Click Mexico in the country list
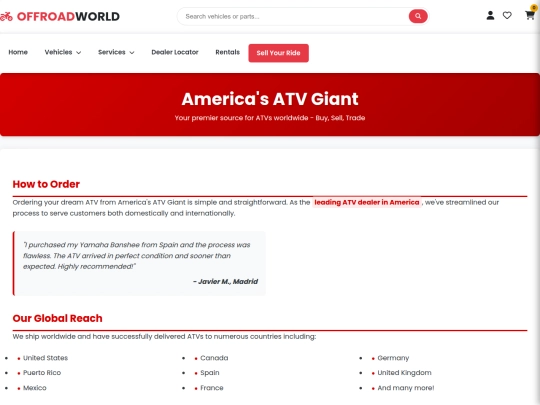 [35, 388]
